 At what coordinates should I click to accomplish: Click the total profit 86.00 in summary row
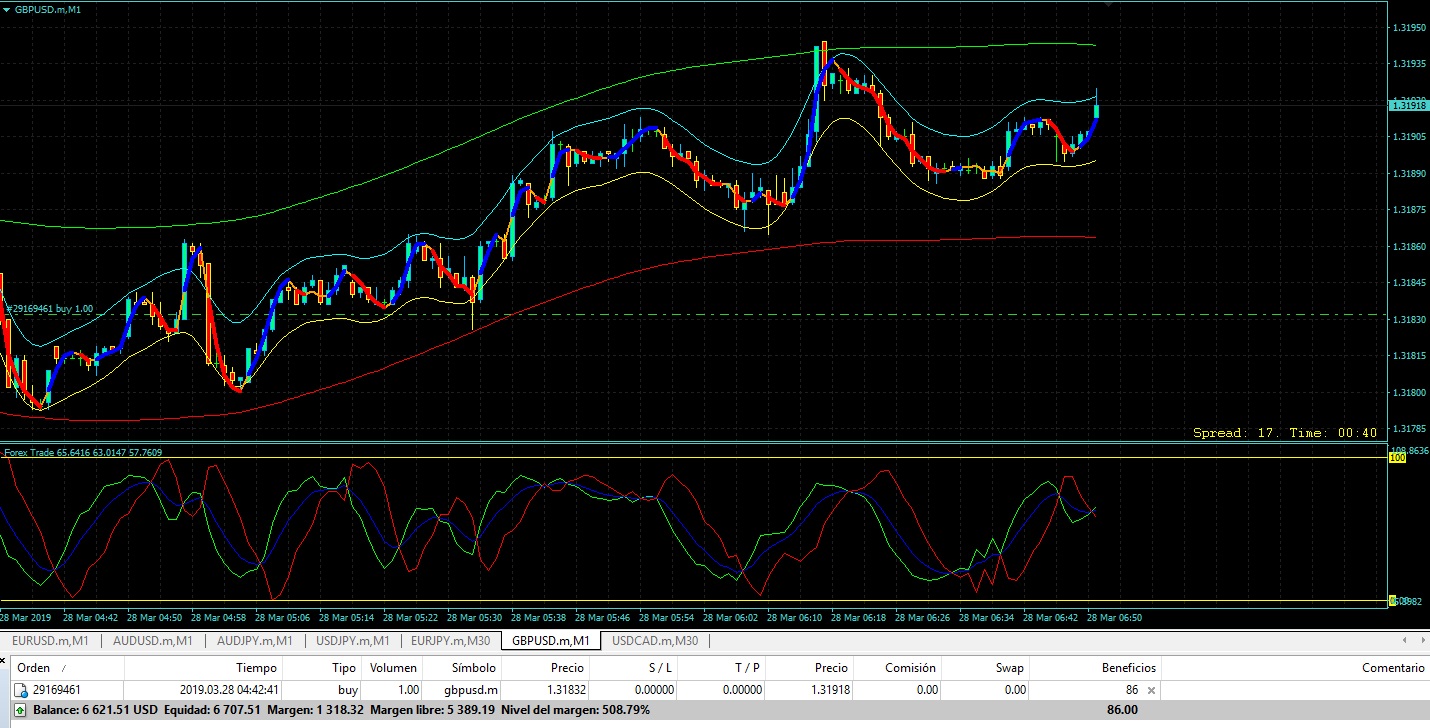point(1122,710)
